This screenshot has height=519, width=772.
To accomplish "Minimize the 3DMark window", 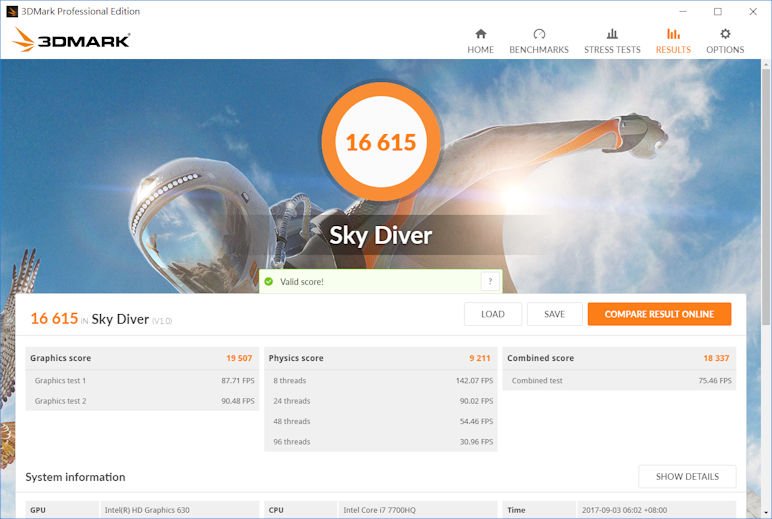I will coord(683,11).
